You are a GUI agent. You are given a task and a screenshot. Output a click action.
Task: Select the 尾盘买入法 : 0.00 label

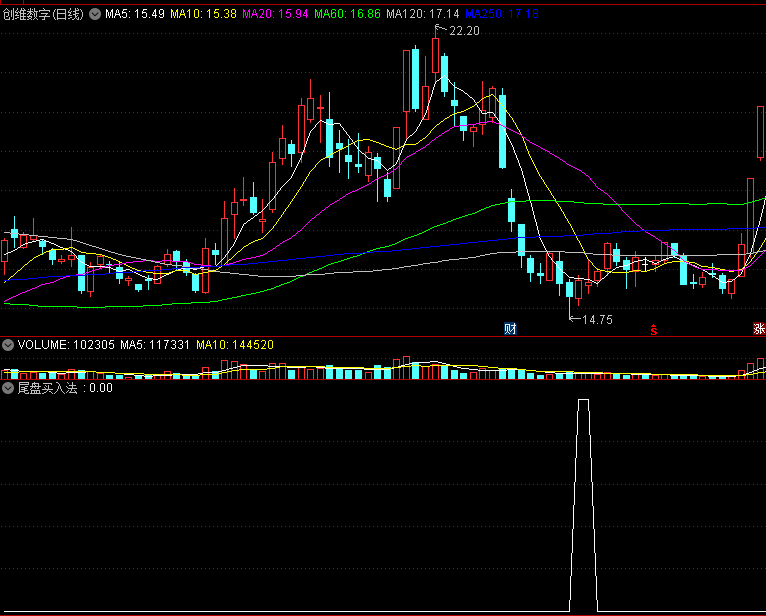65,388
